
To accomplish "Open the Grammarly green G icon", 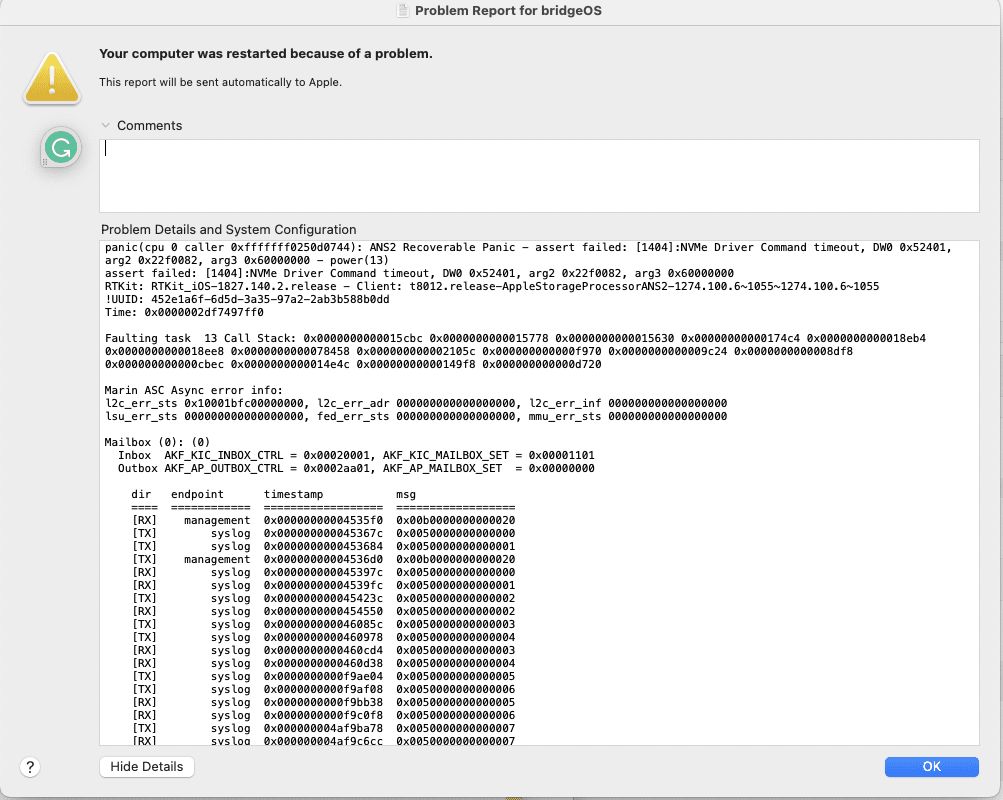I will tap(61, 148).
